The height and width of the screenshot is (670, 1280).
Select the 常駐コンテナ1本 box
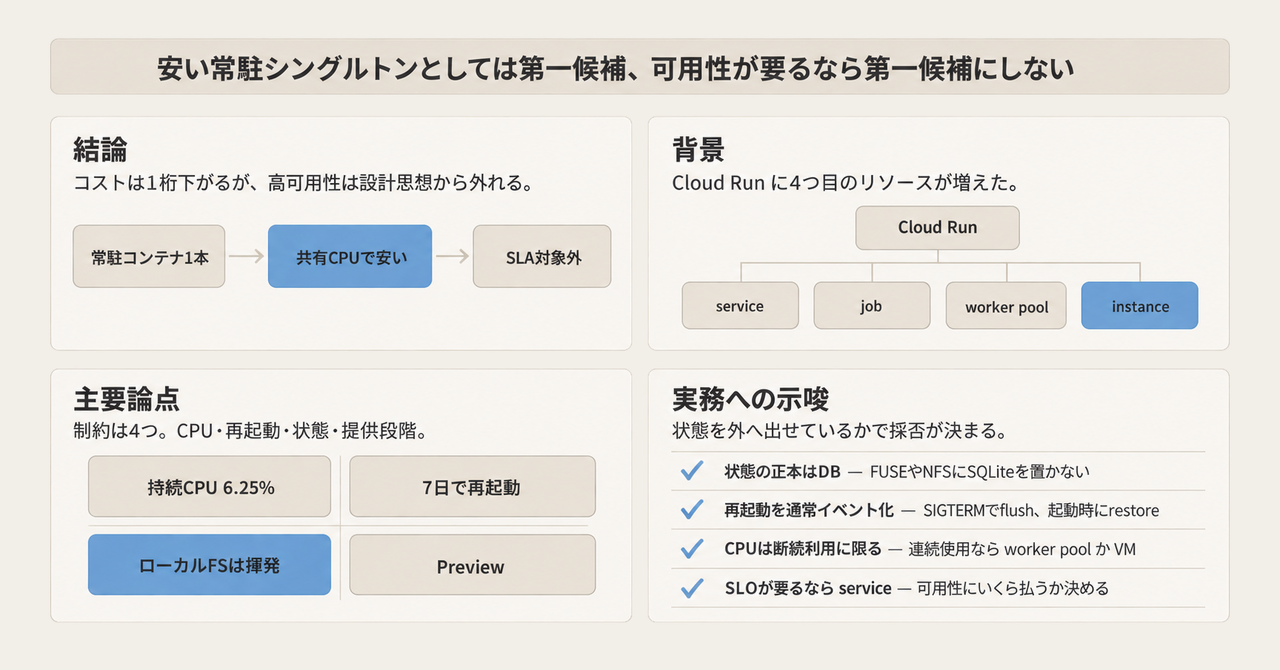coord(150,257)
